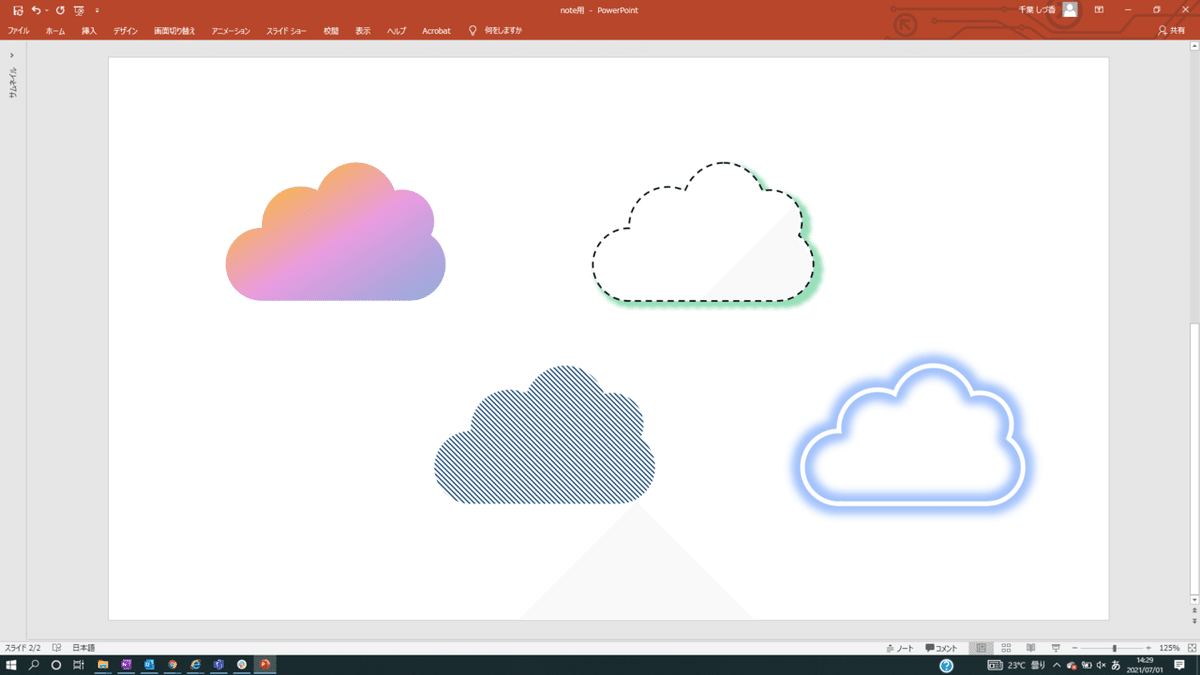This screenshot has width=1200, height=675.
Task: Click the 23°C 曇り weather widget
Action: pos(1016,665)
